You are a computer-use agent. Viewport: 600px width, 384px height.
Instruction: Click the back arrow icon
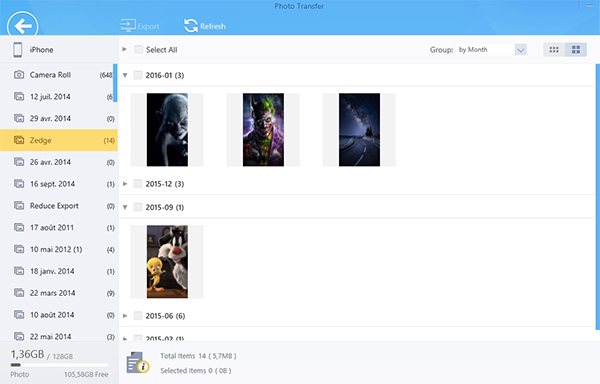[x=23, y=25]
